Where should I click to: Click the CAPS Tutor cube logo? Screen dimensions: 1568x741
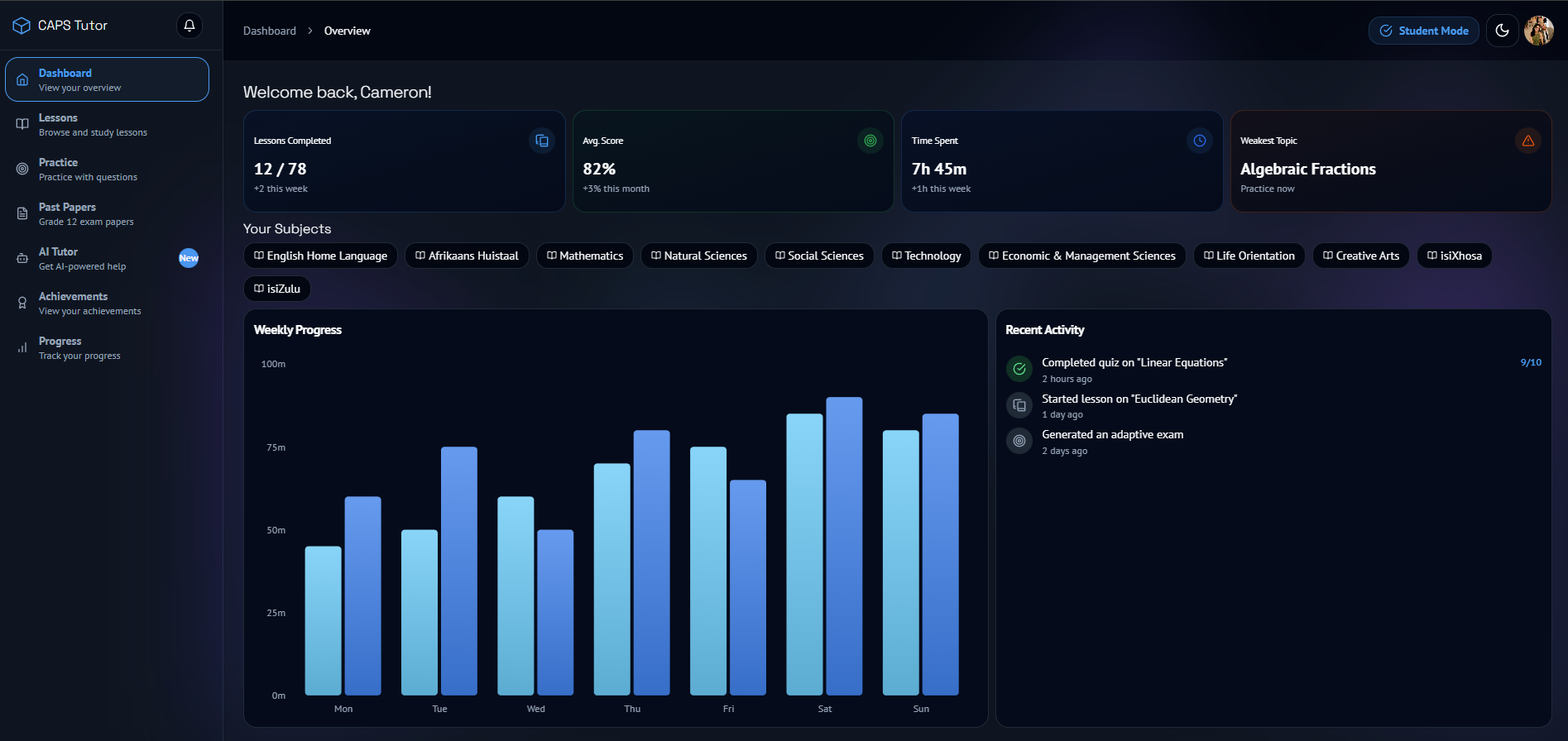tap(22, 26)
